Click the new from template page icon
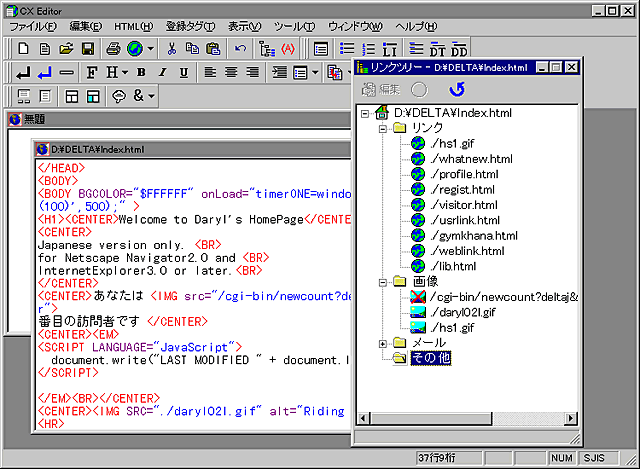The width and height of the screenshot is (640, 469). (x=44, y=49)
